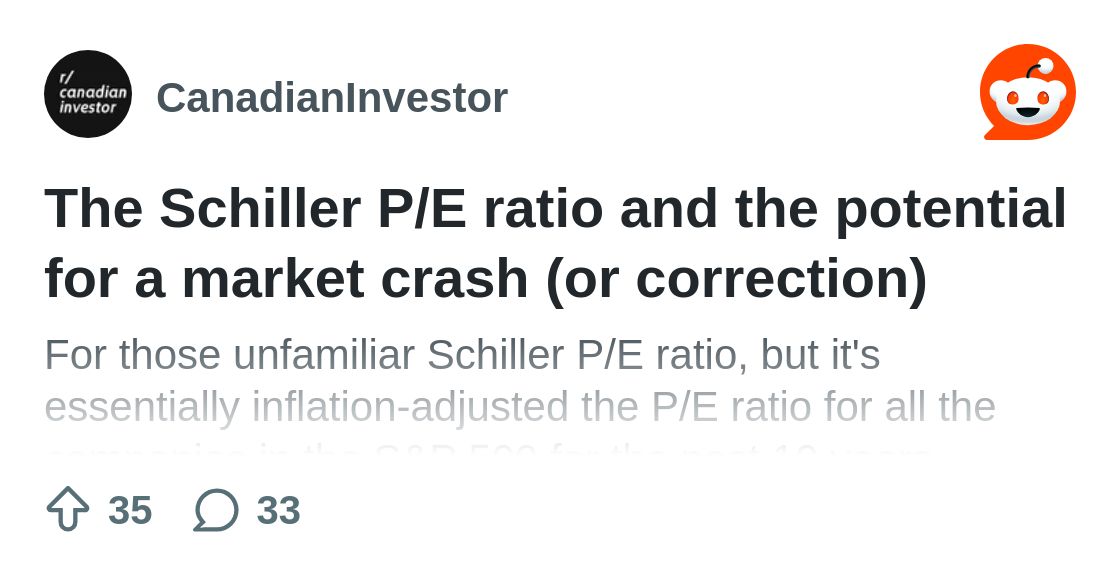Click "but it's" in the preview text
The height and width of the screenshot is (584, 1120).
[820, 355]
